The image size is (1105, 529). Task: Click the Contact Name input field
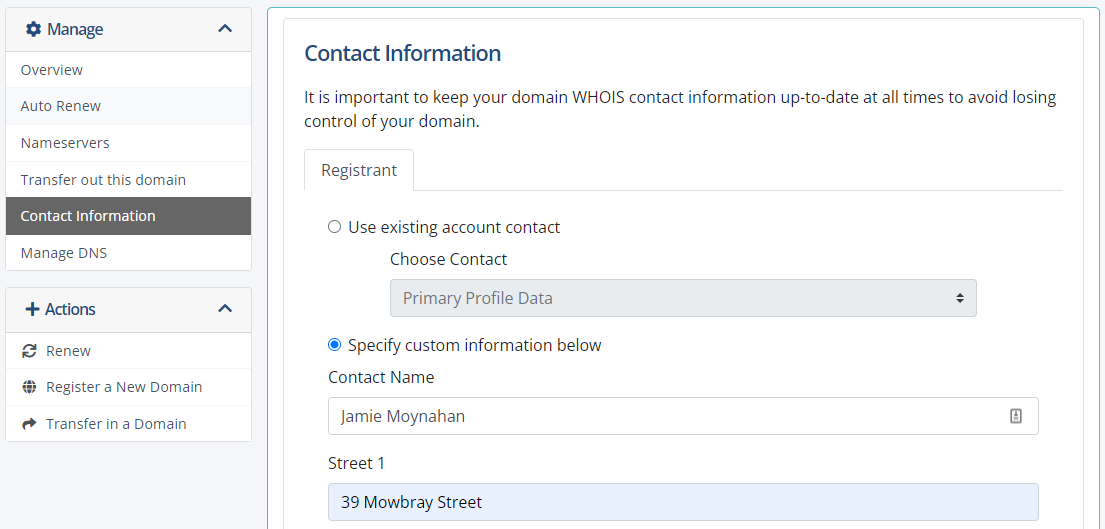683,416
